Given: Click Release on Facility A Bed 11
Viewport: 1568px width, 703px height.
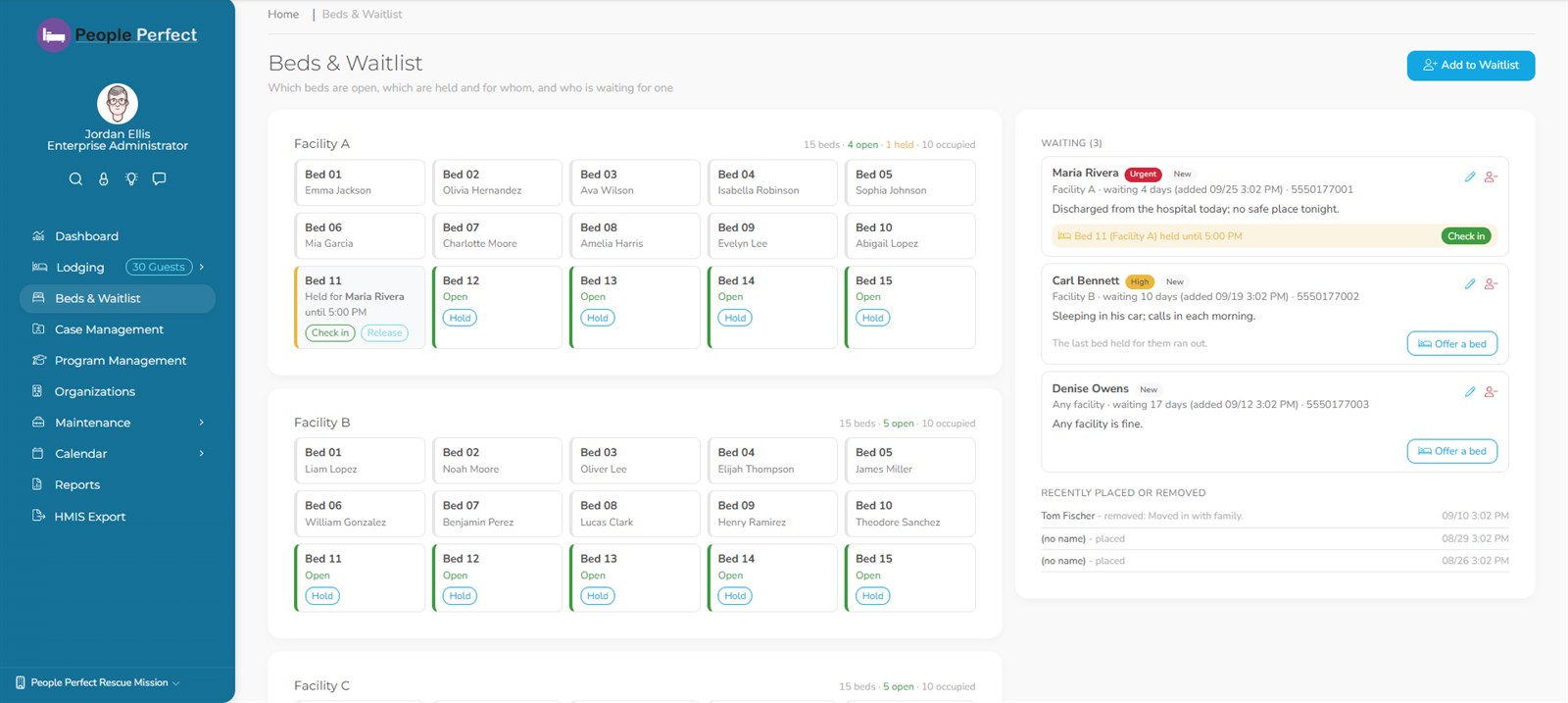Looking at the screenshot, I should pos(384,333).
